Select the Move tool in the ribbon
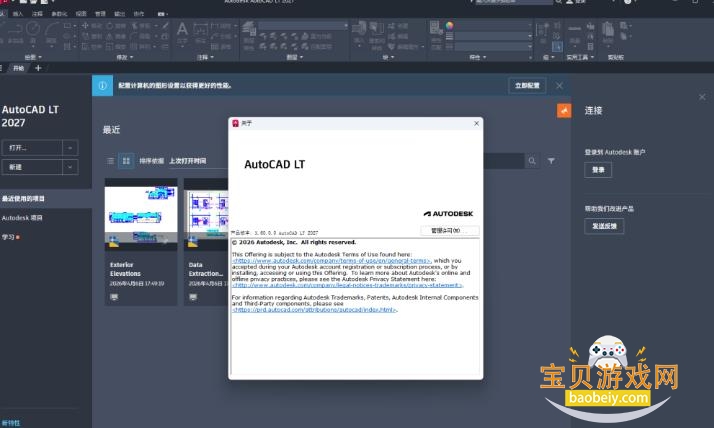Screen dimensions: 714x428 [92, 26]
